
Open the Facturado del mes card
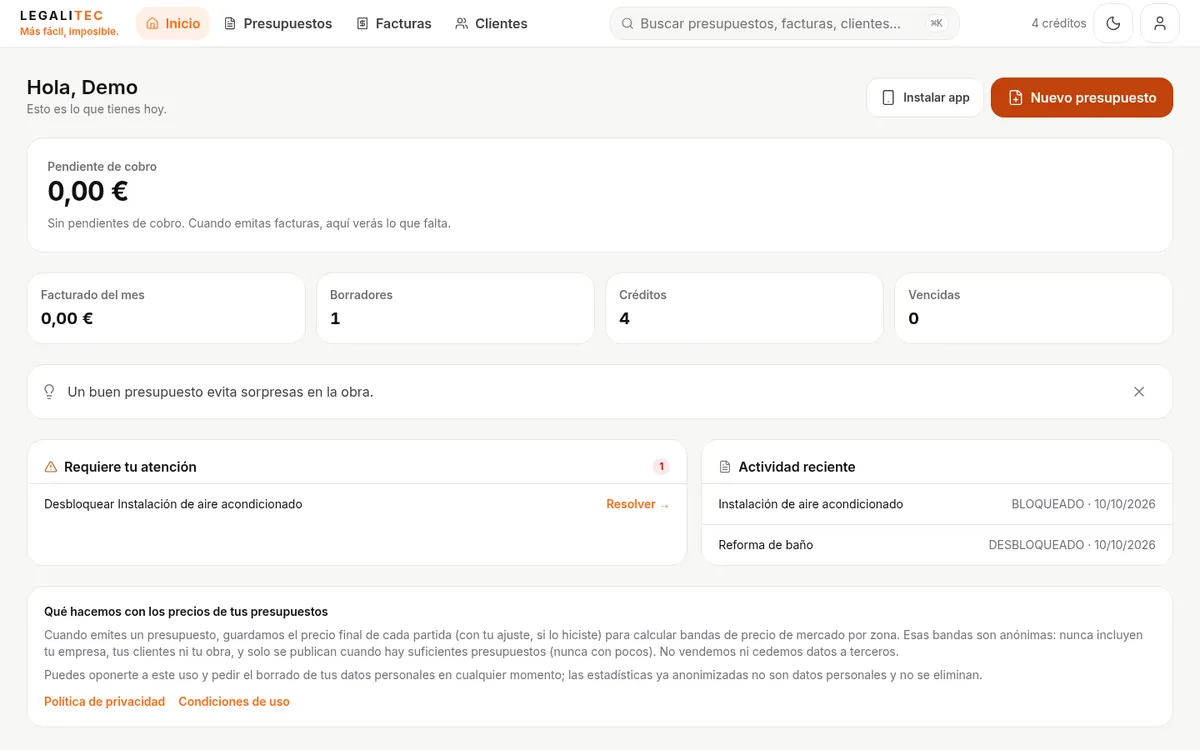[x=166, y=308]
